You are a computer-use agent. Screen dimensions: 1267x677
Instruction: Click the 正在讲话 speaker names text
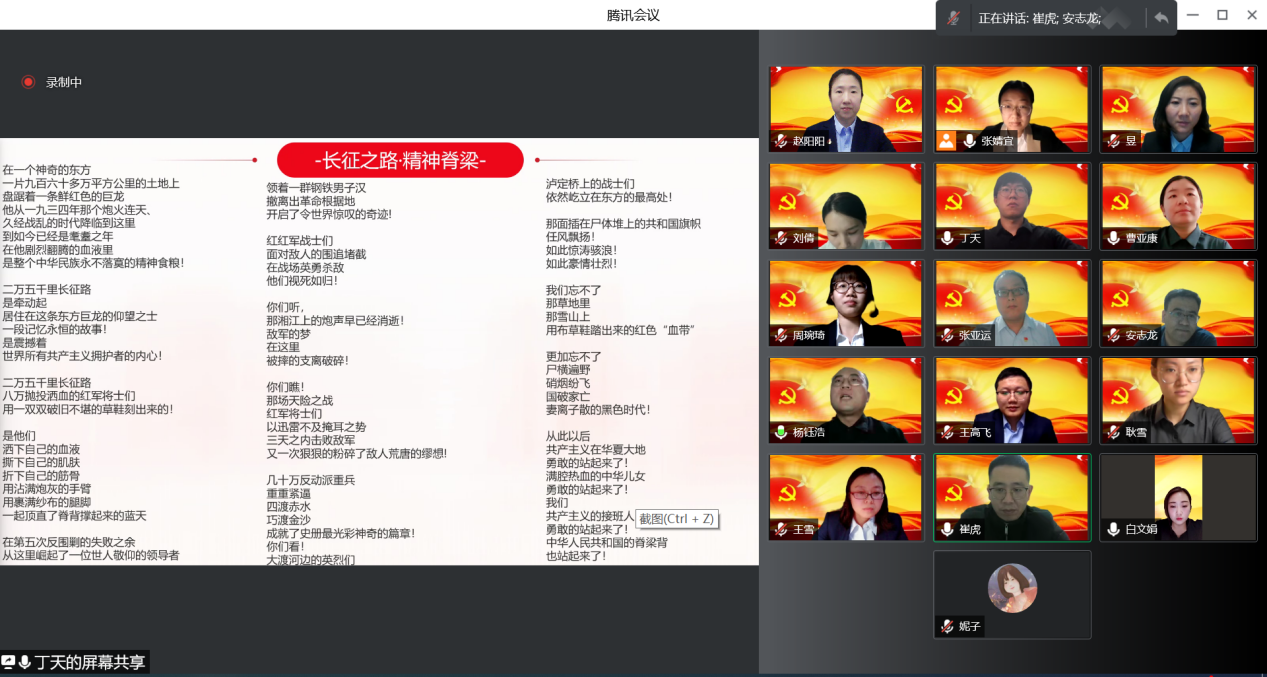(1039, 18)
